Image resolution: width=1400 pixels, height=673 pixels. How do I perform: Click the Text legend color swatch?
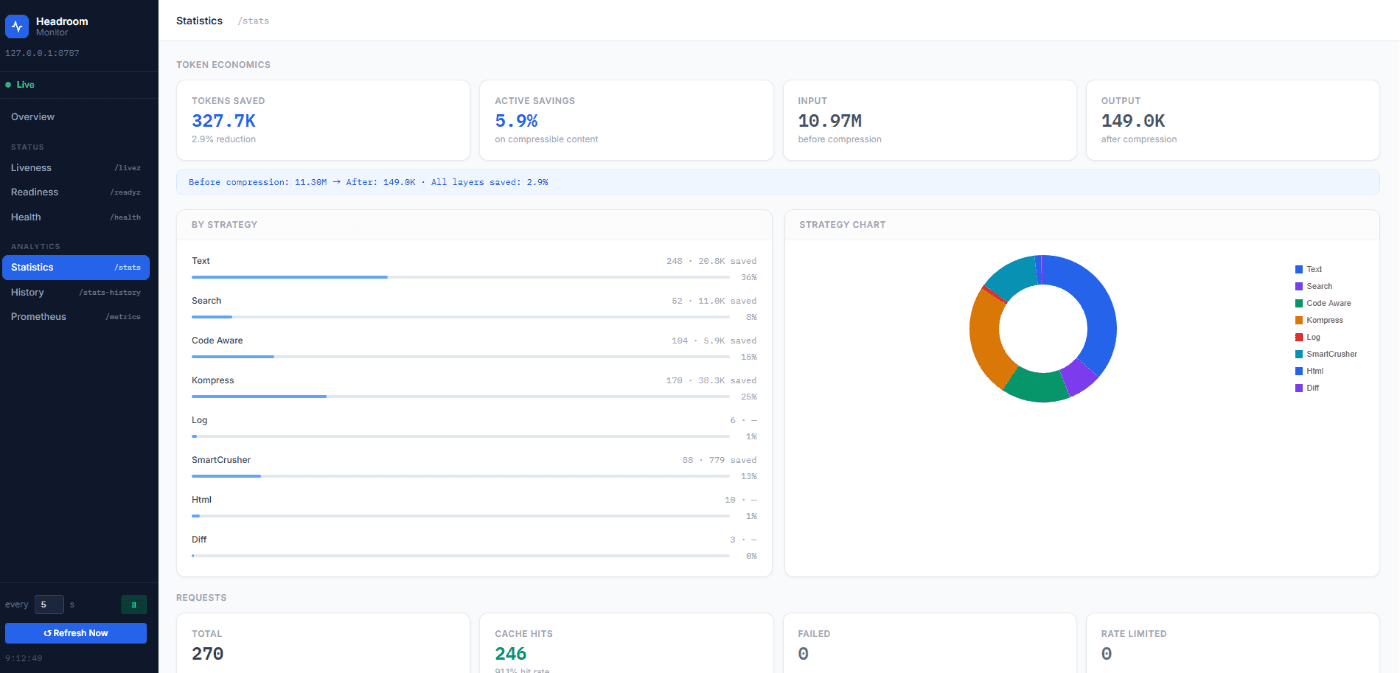coord(1299,269)
